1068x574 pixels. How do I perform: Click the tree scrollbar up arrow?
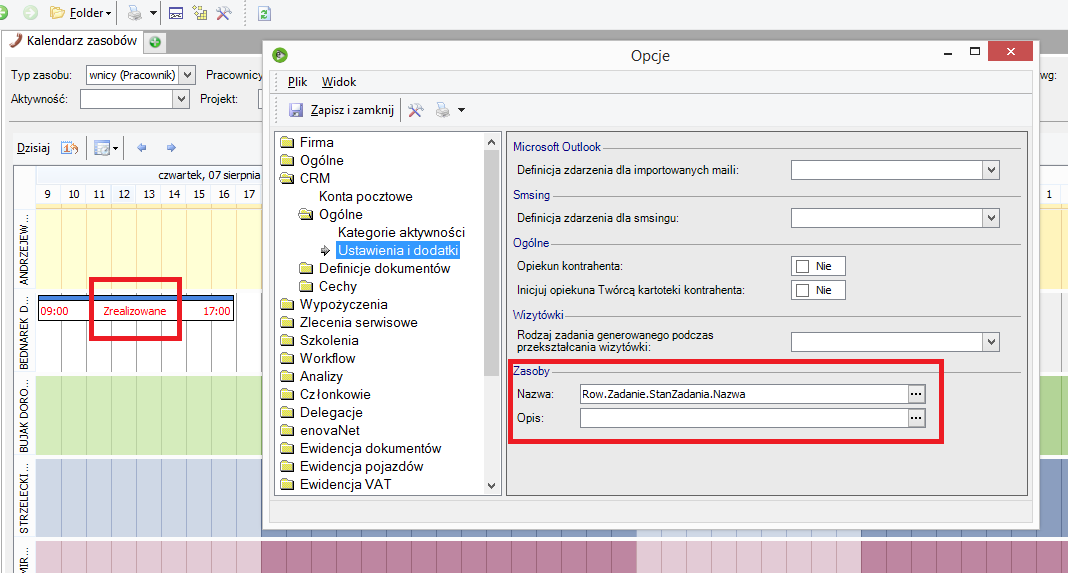(x=491, y=142)
